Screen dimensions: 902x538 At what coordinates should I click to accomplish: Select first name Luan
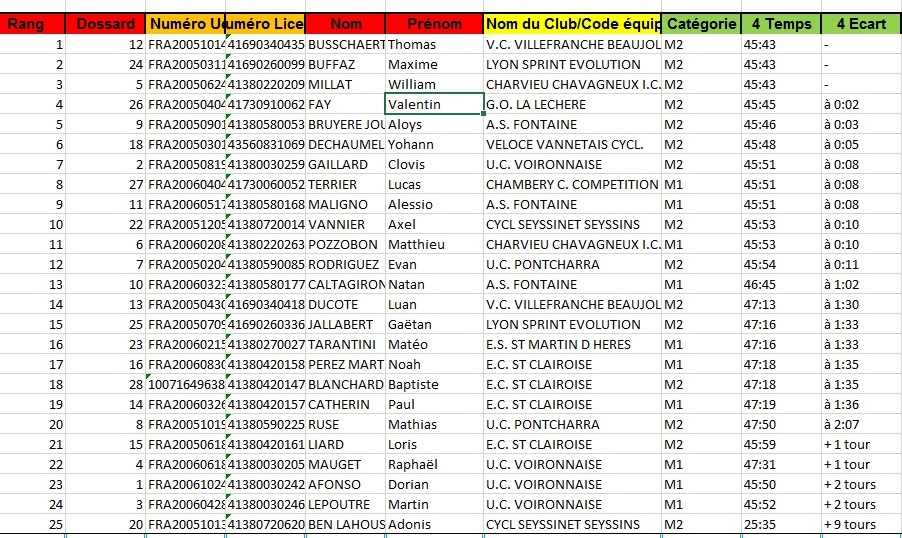(434, 304)
